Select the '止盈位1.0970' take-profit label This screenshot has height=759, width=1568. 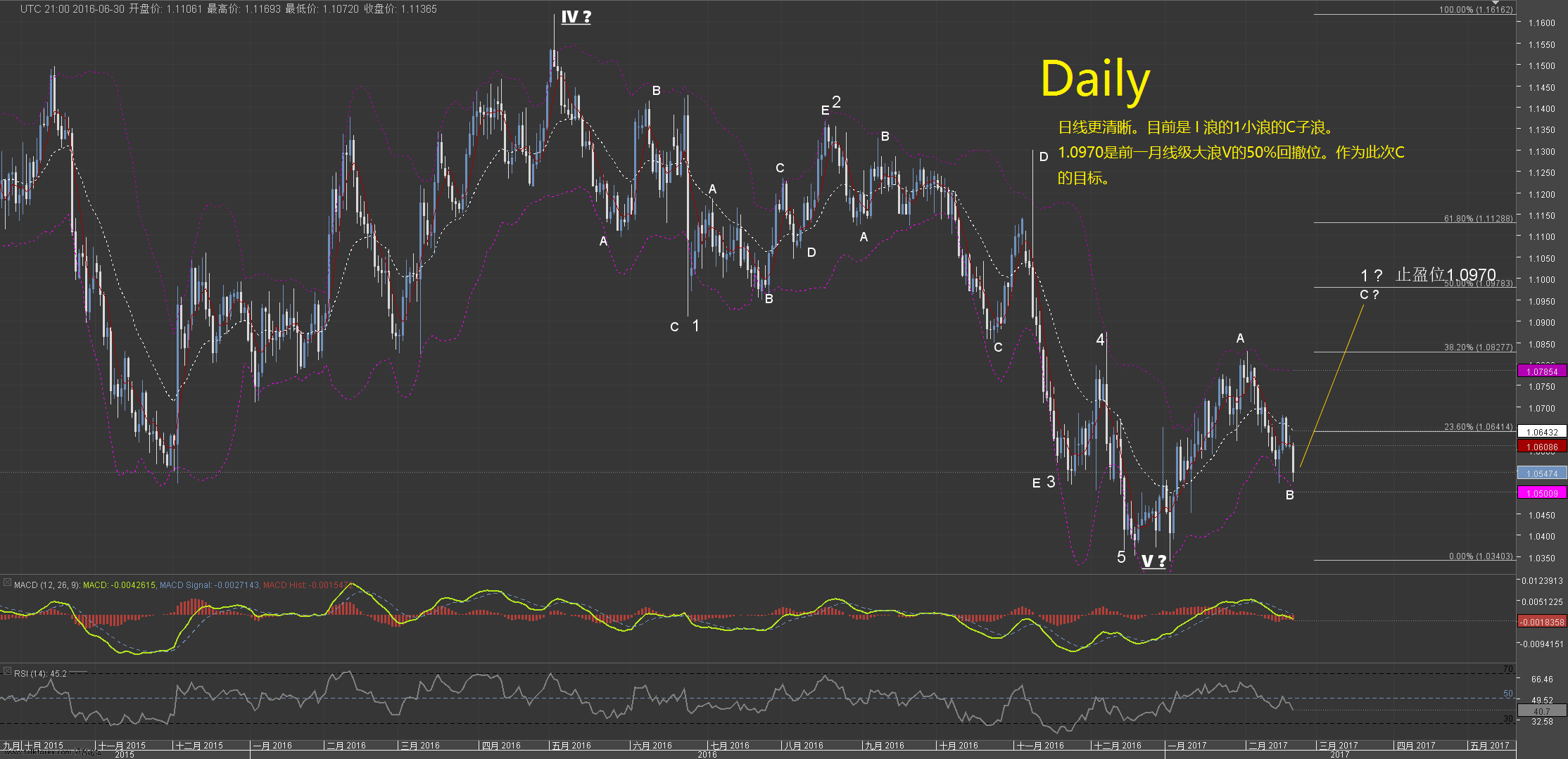pyautogui.click(x=1446, y=275)
